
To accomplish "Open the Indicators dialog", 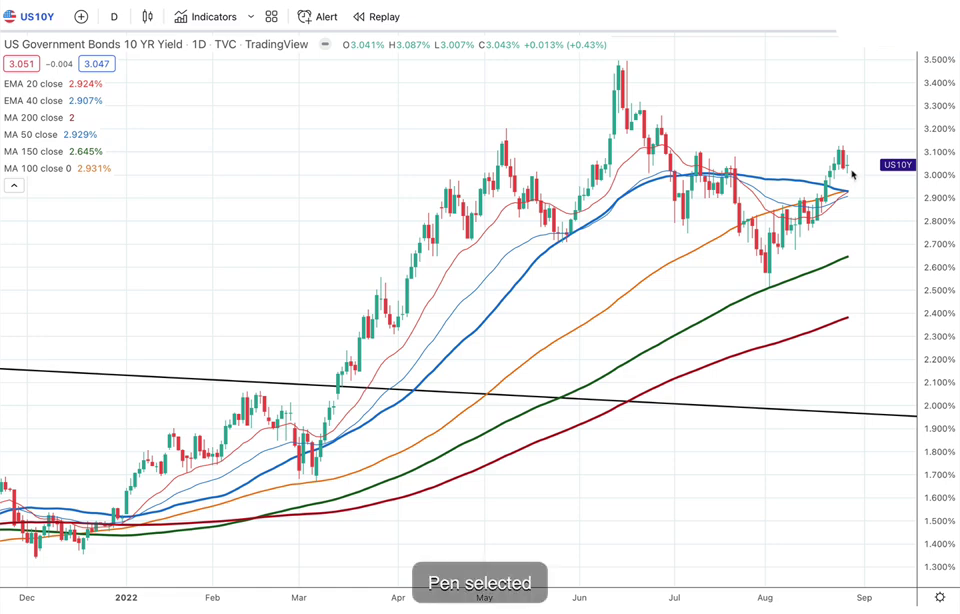I will 206,17.
